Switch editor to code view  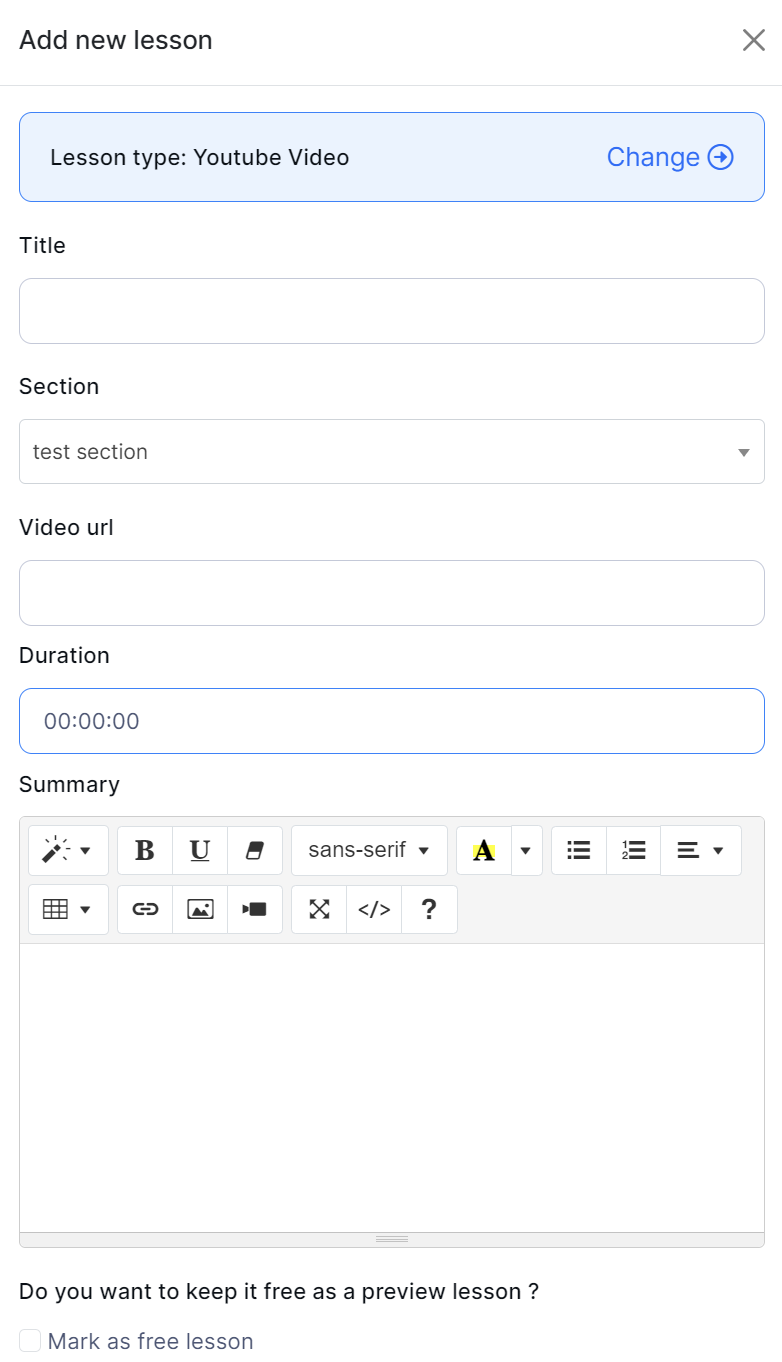(374, 909)
